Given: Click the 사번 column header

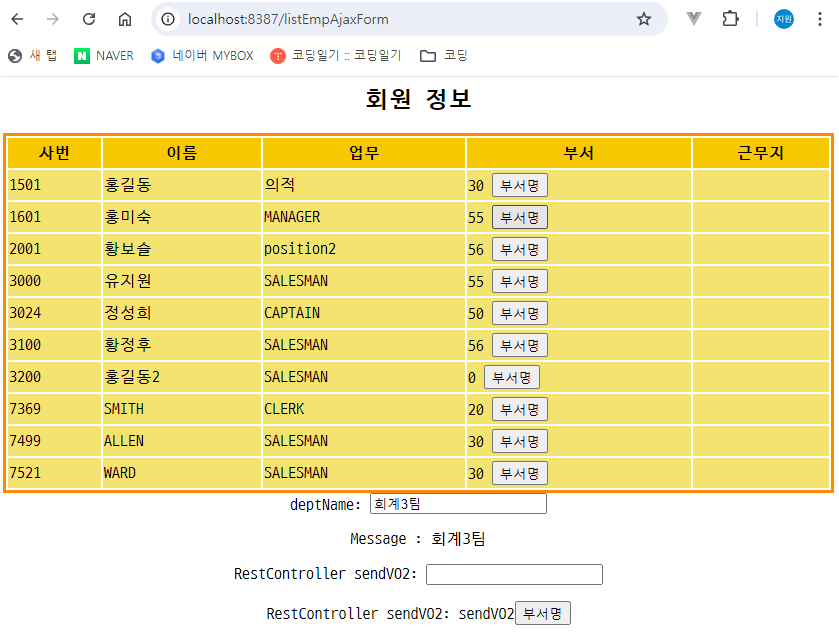Looking at the screenshot, I should click(x=55, y=153).
